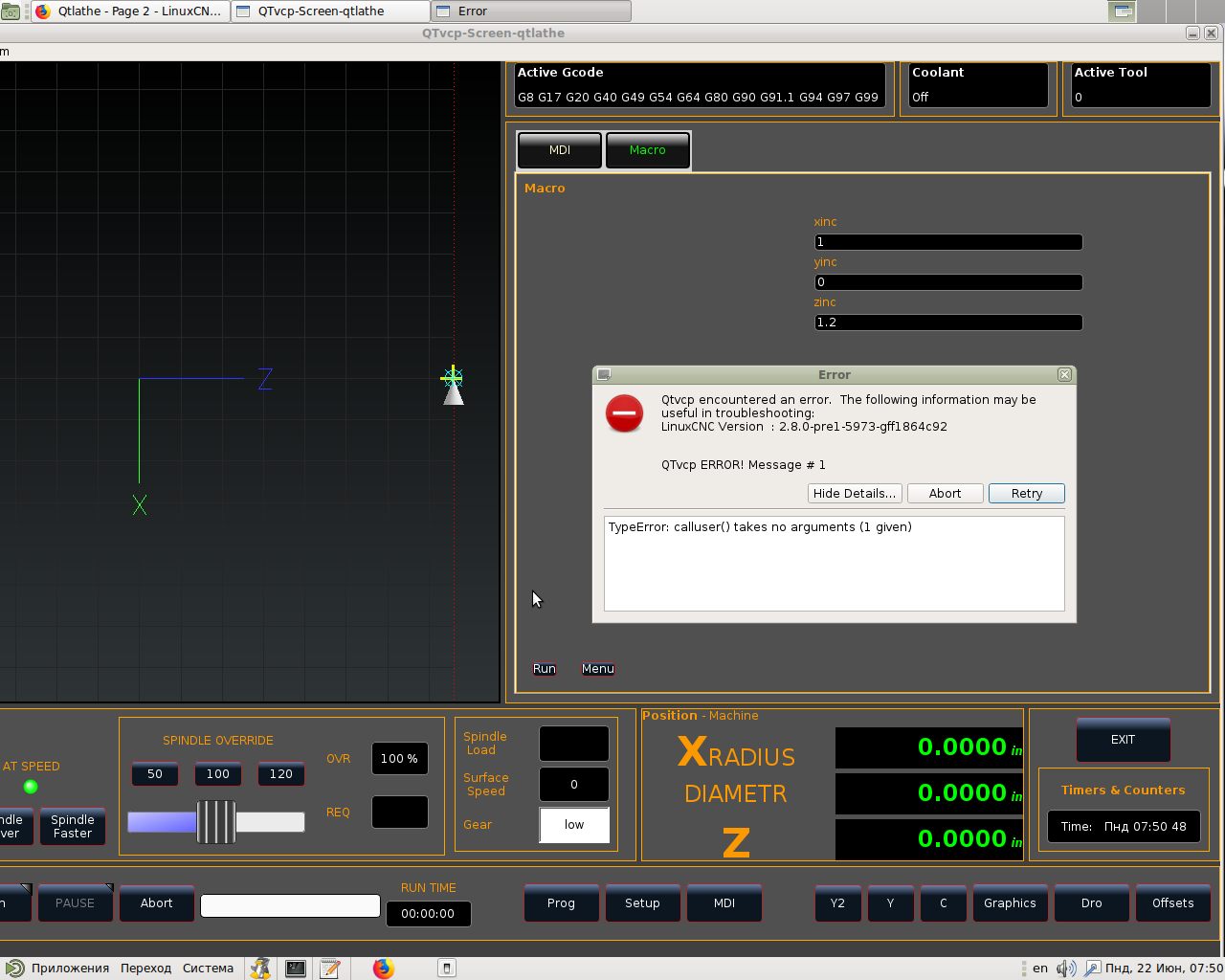Click Retry in the Error dialog
Viewport: 1225px width, 980px height.
click(x=1026, y=494)
